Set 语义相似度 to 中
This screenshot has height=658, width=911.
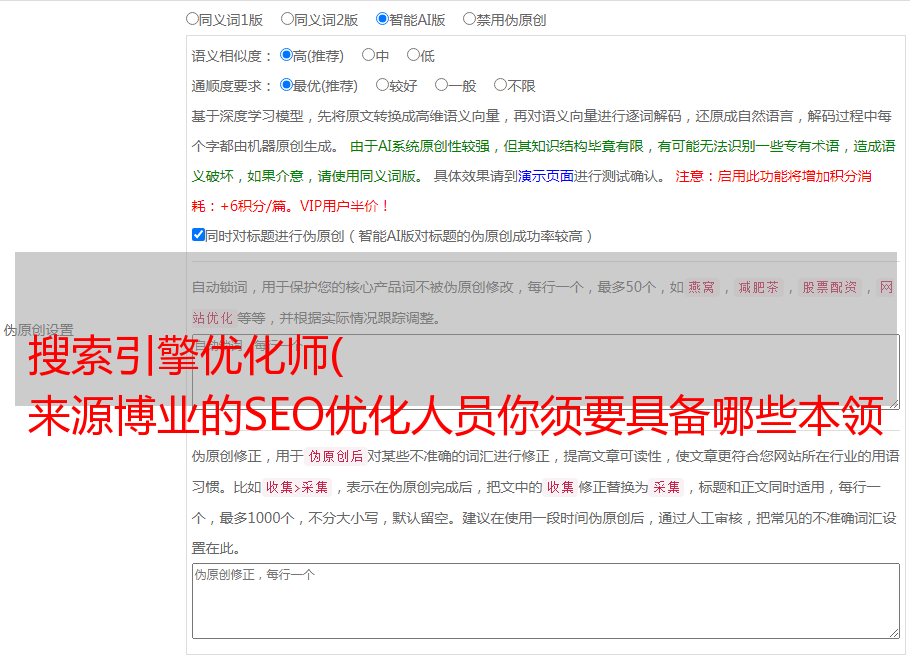pos(368,55)
